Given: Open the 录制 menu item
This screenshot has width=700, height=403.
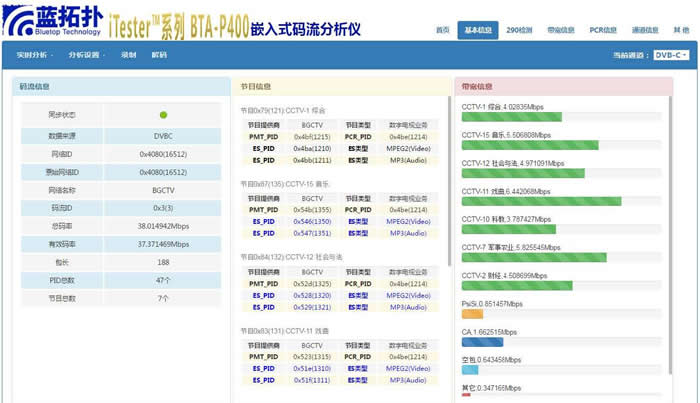Looking at the screenshot, I should pos(129,55).
